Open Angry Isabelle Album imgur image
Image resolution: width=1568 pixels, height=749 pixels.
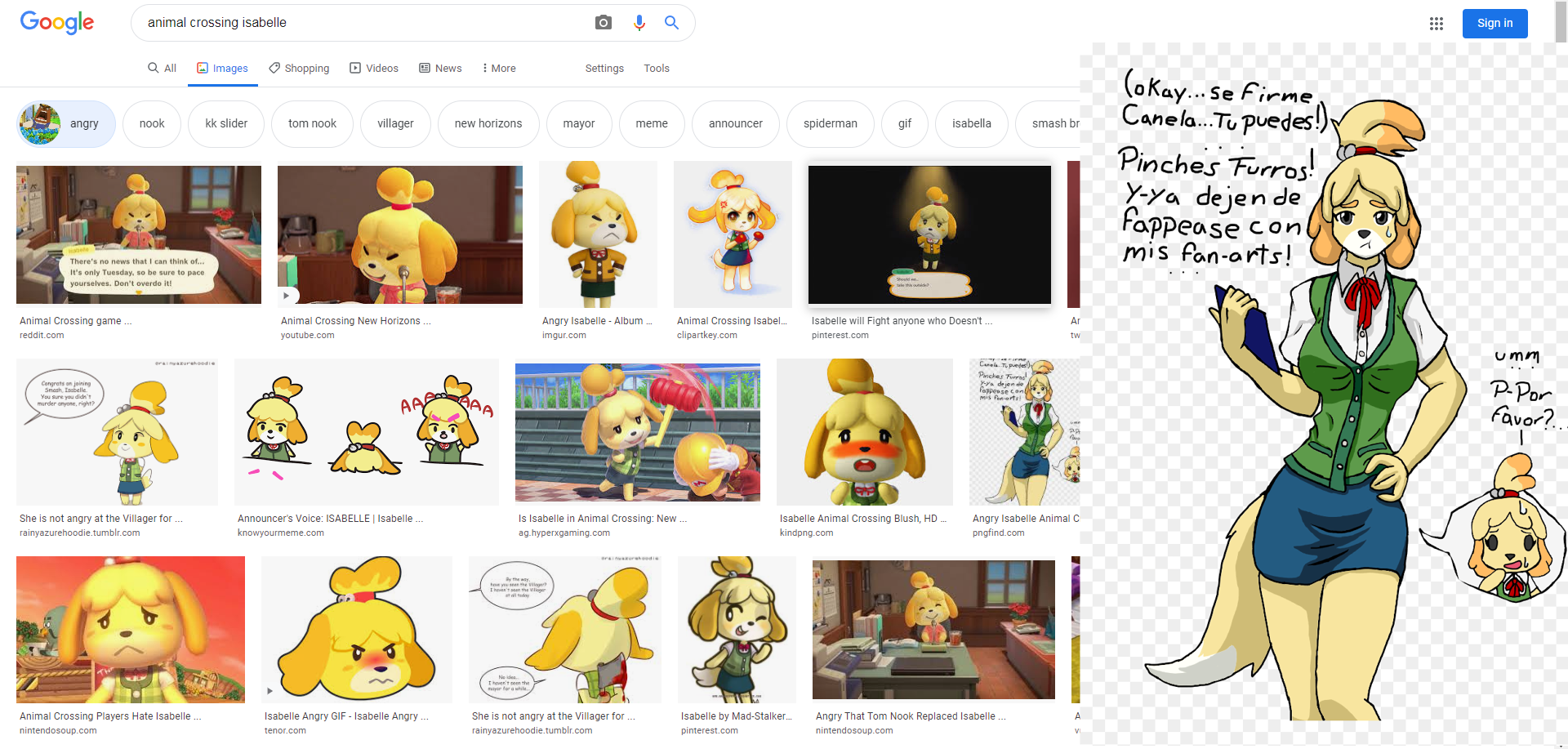pyautogui.click(x=598, y=234)
